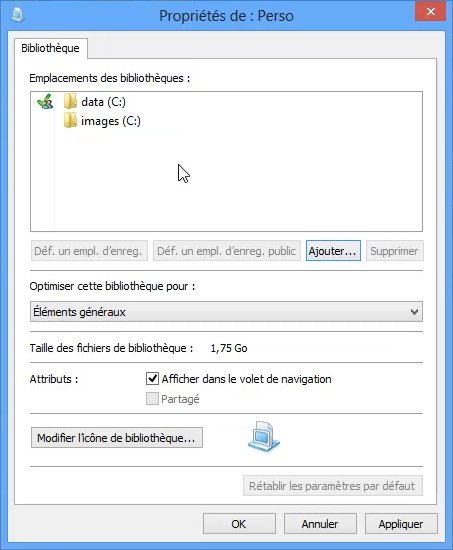Cancel with the Annuler button
This screenshot has height=550, width=453.
pyautogui.click(x=320, y=524)
